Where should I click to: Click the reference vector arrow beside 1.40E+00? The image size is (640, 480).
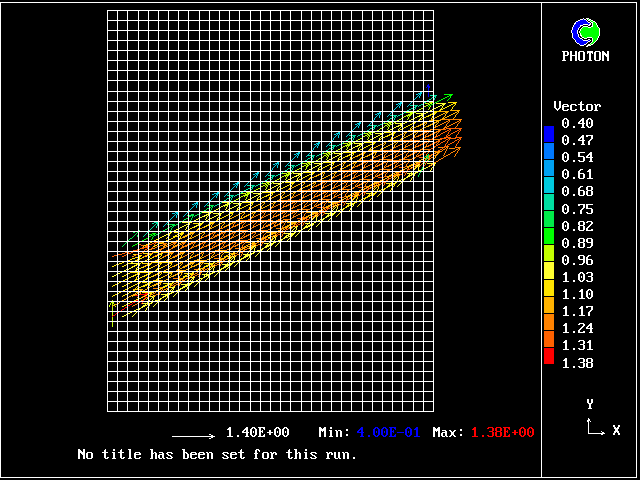[x=193, y=436]
